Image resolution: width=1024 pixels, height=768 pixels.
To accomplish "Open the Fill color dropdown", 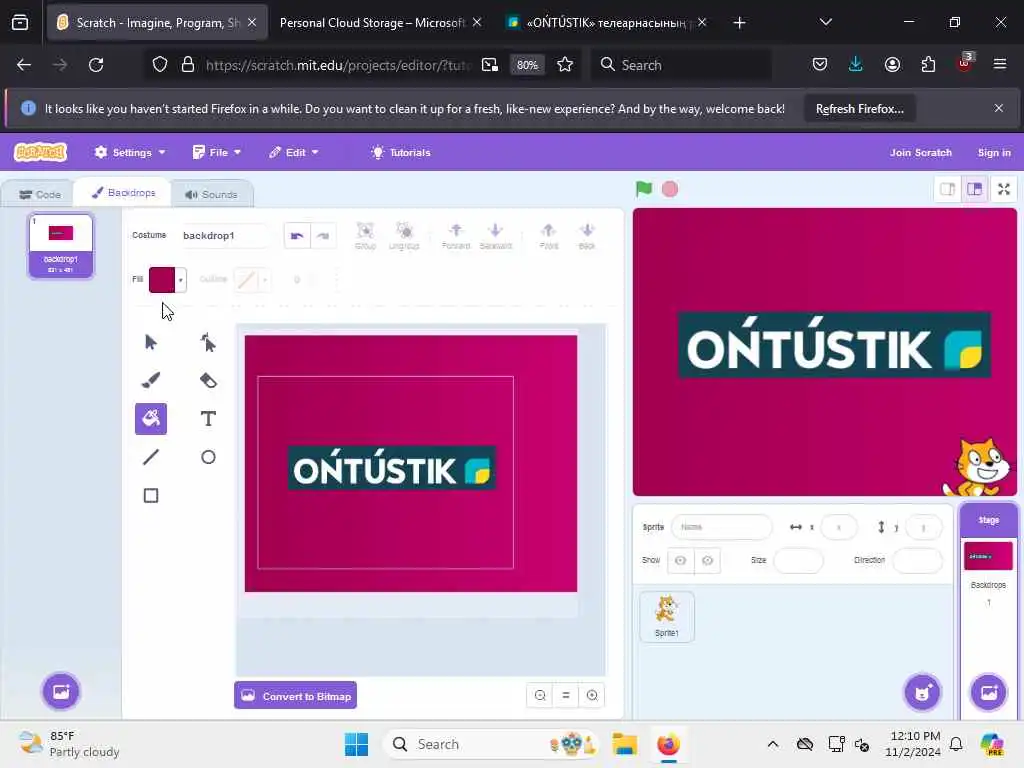I will point(168,280).
